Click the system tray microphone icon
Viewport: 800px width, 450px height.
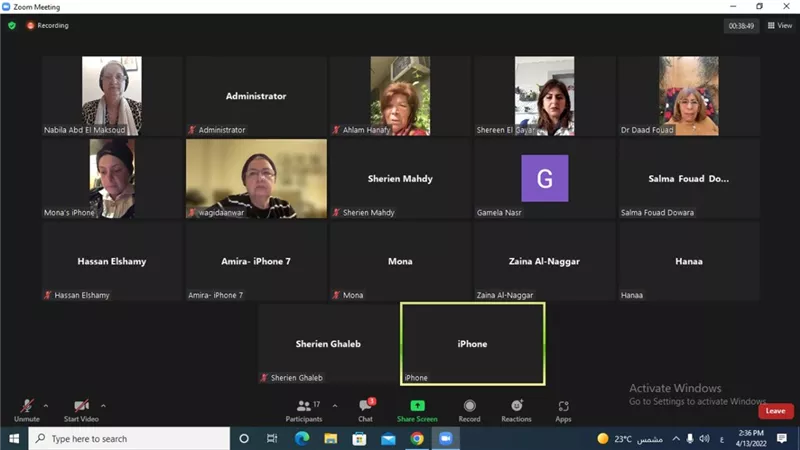pyautogui.click(x=690, y=439)
